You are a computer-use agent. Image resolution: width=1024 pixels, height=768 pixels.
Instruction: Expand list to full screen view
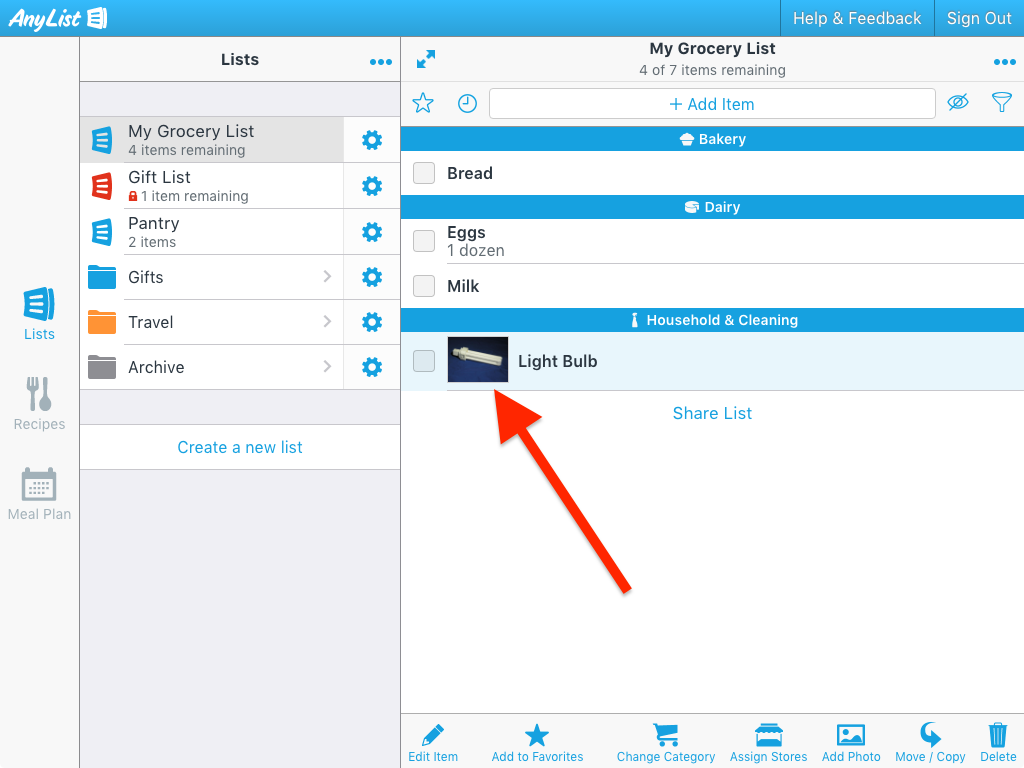click(426, 60)
